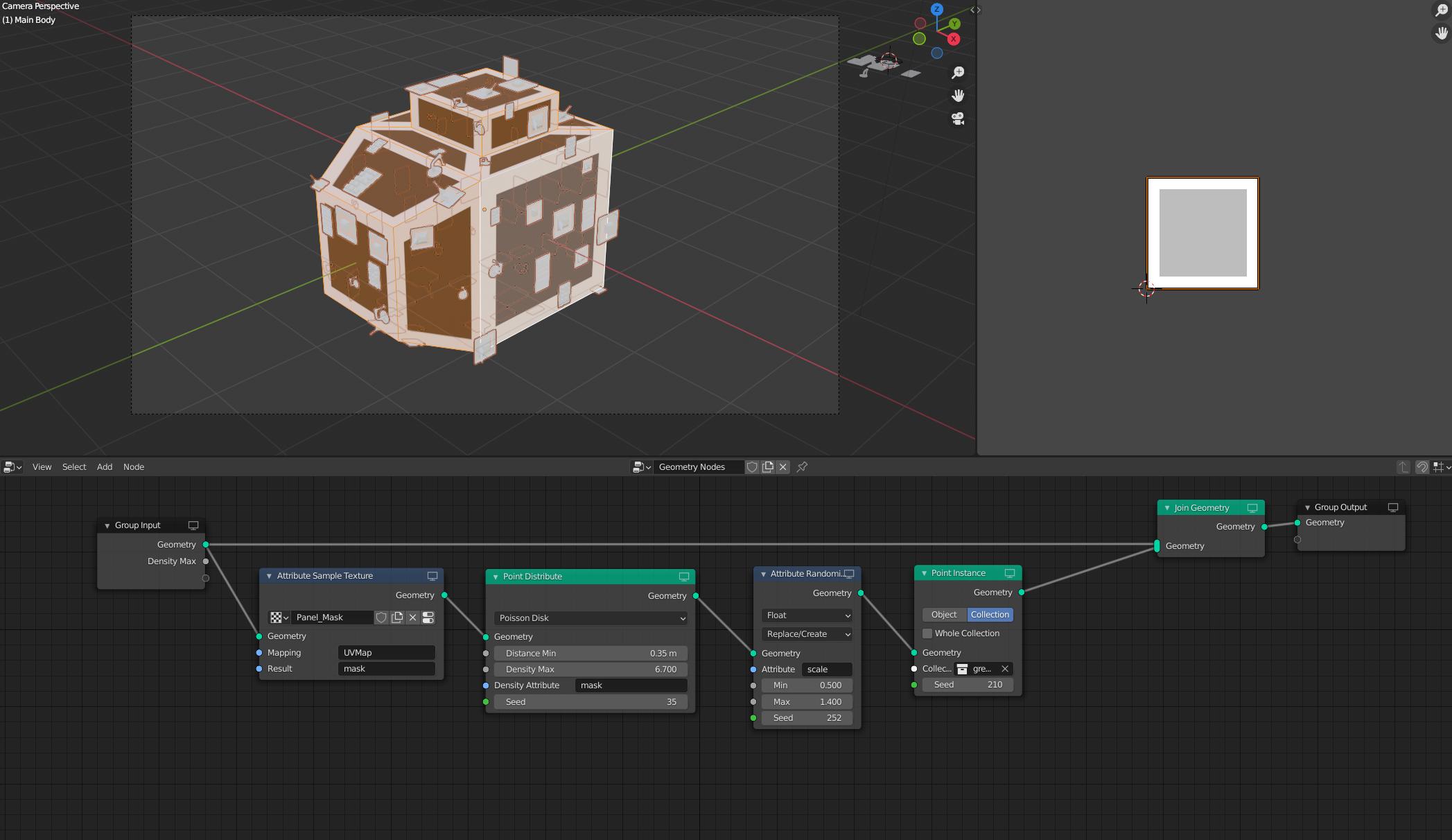The width and height of the screenshot is (1452, 840).
Task: Click the UV editor zoom magnifier icon
Action: [x=1441, y=10]
